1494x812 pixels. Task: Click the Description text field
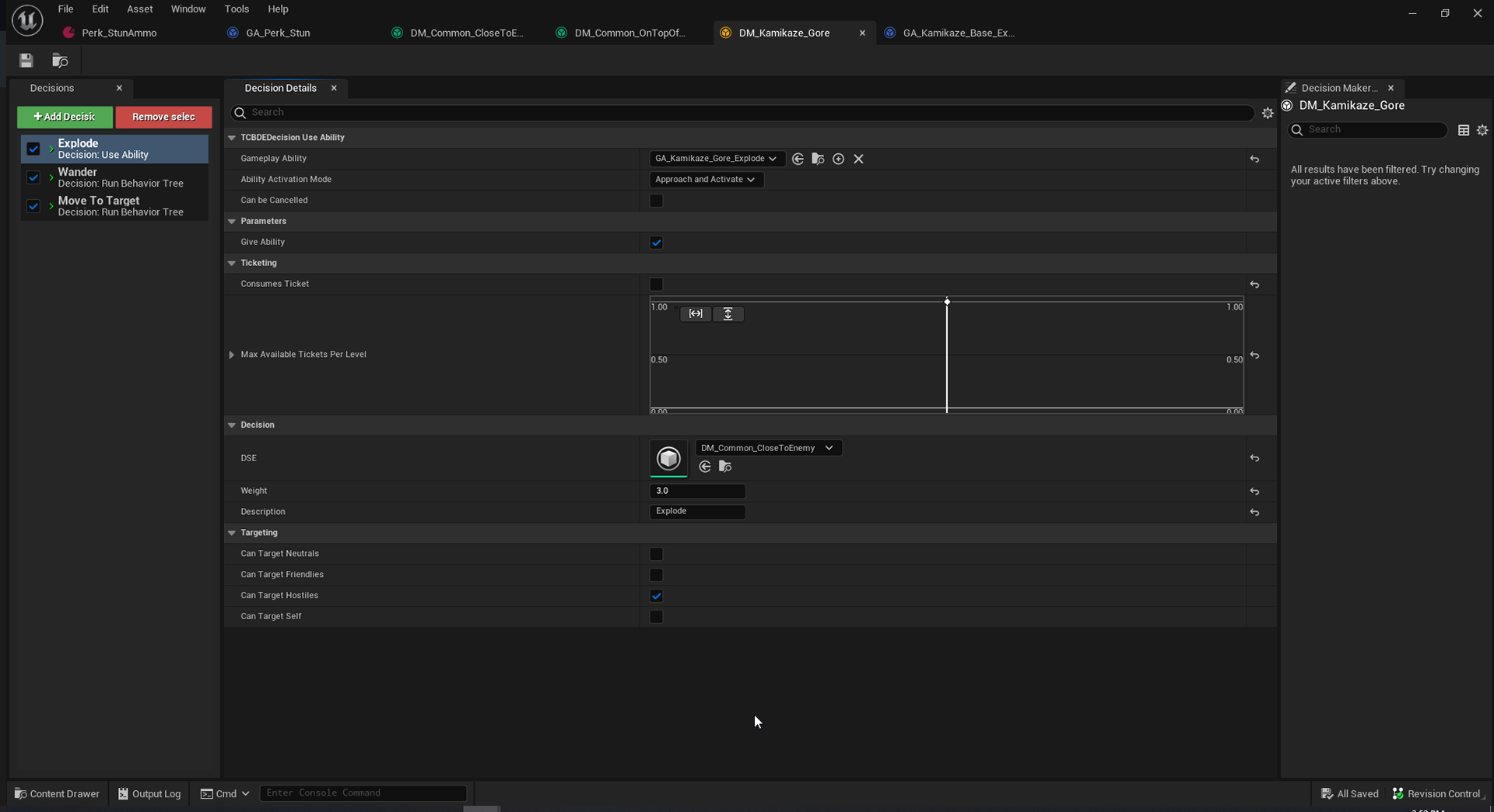point(697,512)
